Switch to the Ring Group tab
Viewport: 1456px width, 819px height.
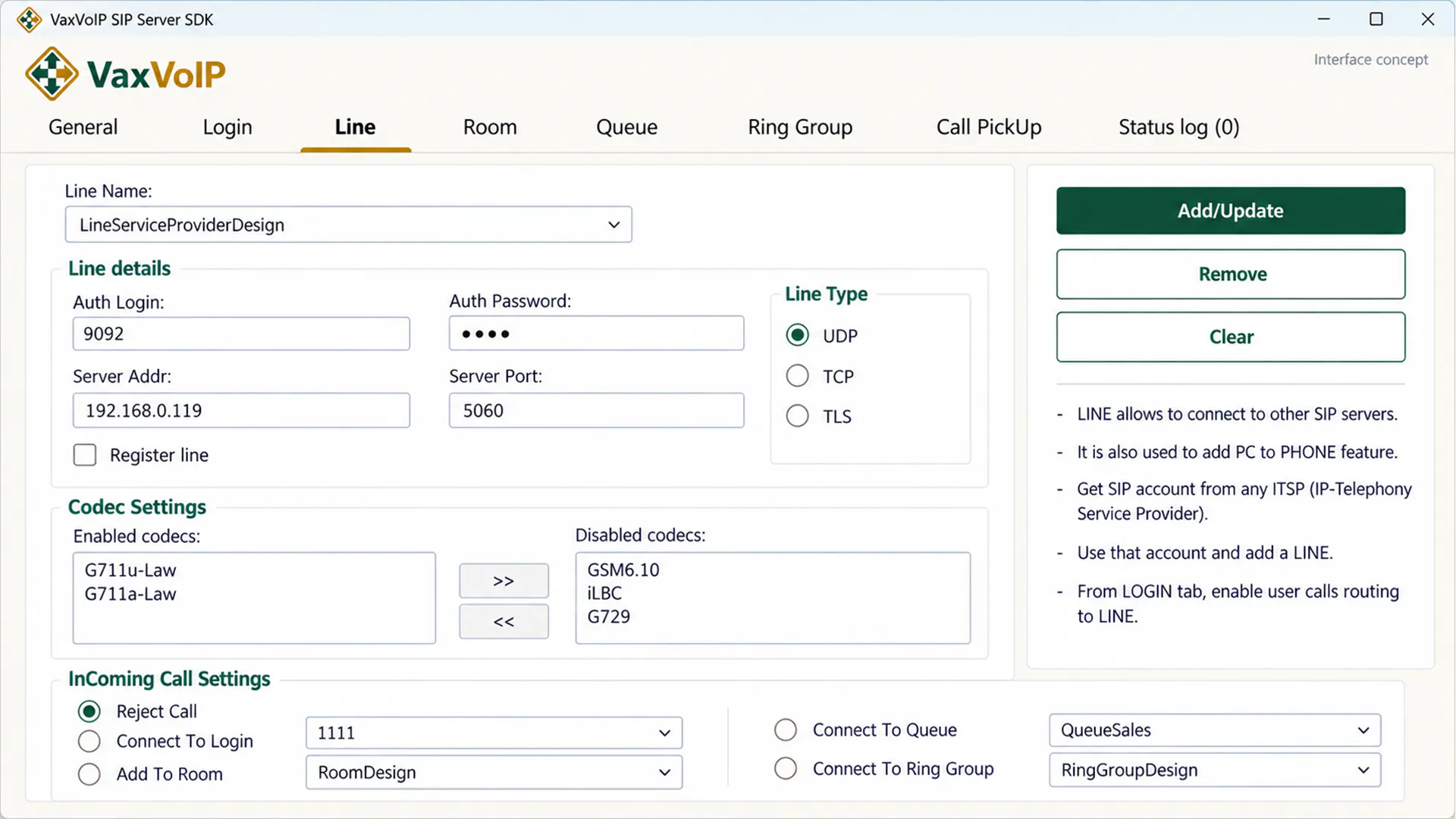[800, 127]
